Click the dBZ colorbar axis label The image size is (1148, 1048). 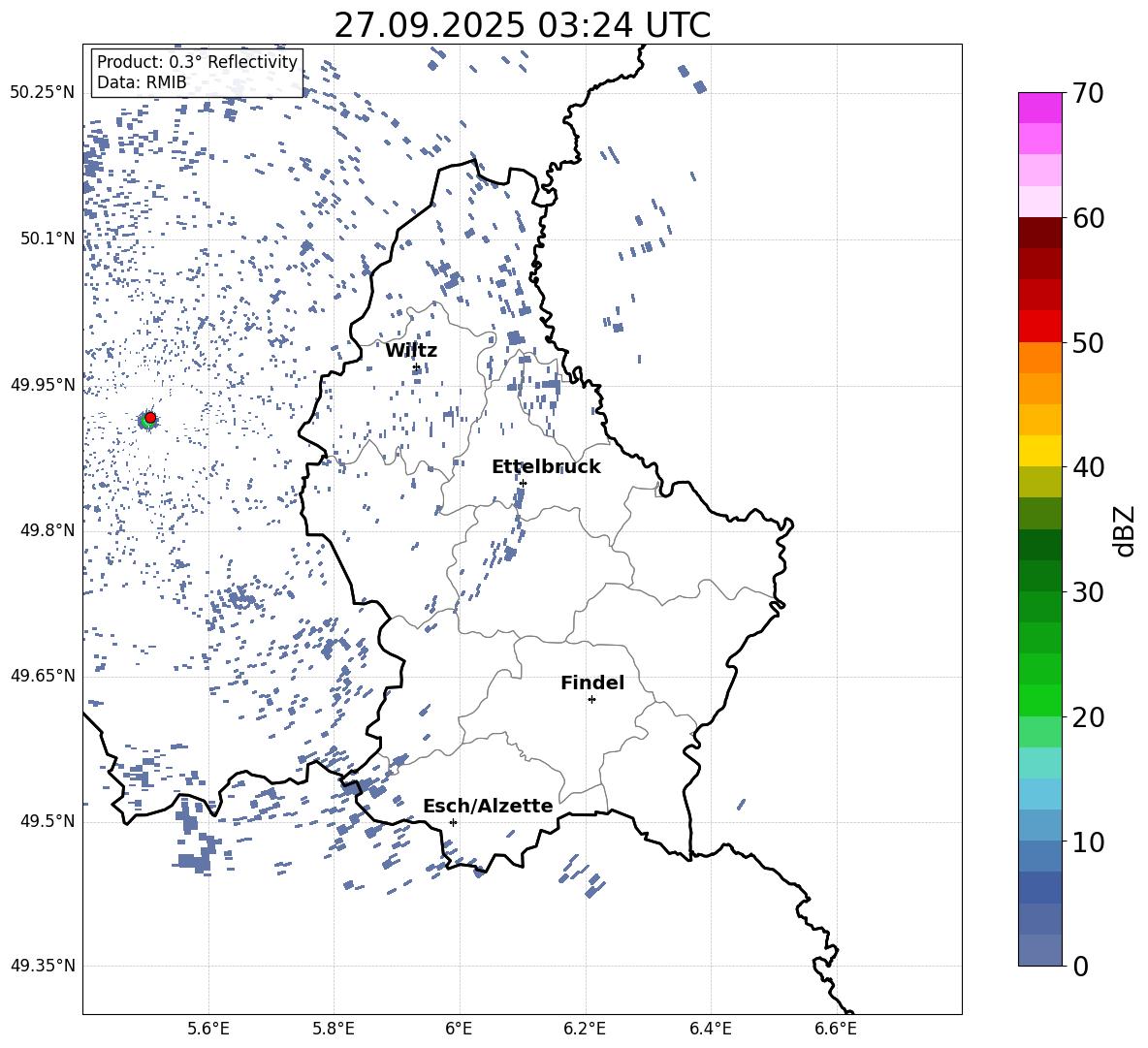point(1125,530)
